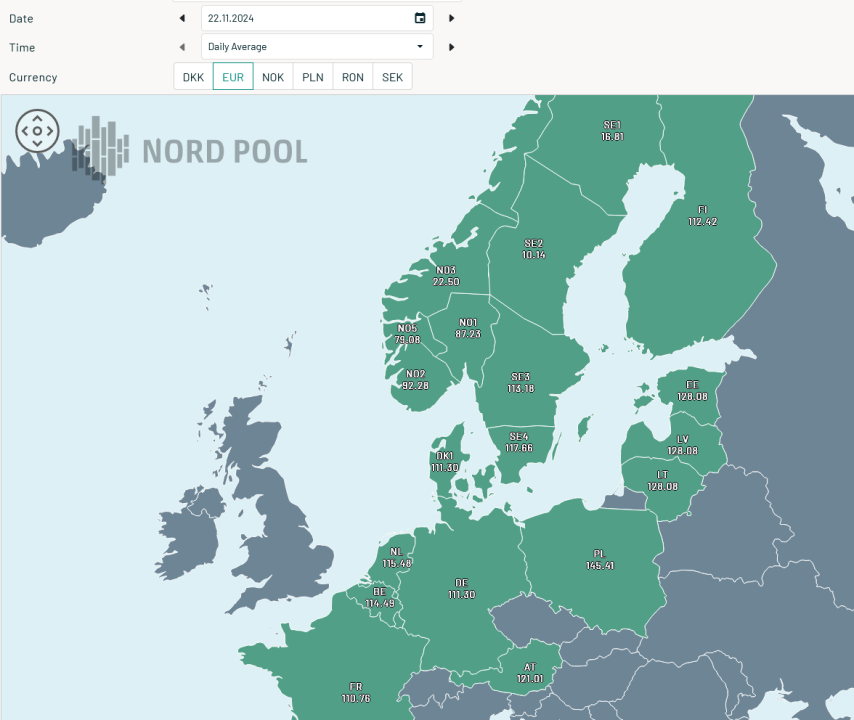This screenshot has width=854, height=720.
Task: Click the SE3 zone showing 113.18
Action: [x=519, y=380]
